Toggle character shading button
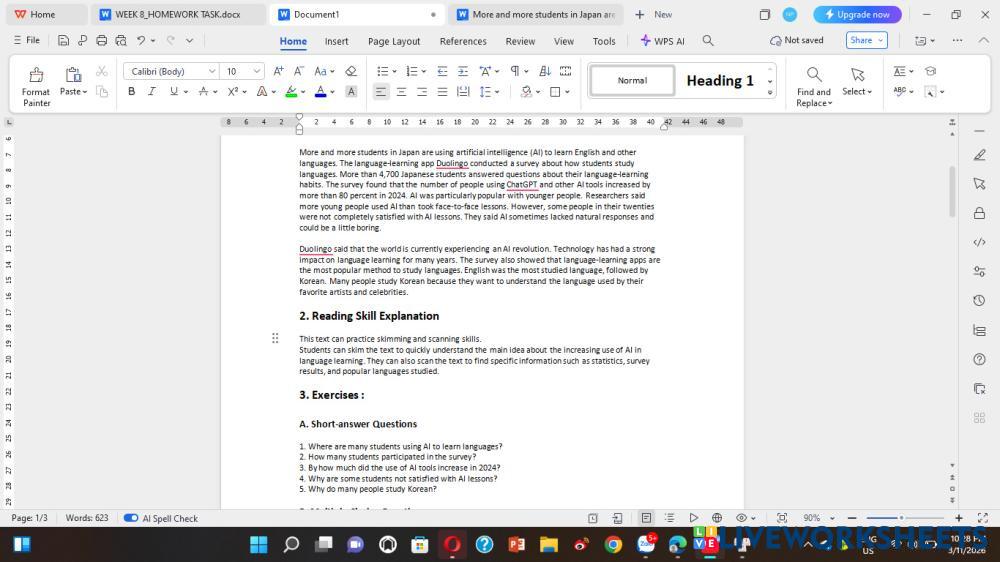Screen dimensions: 1000x562 (x=351, y=91)
